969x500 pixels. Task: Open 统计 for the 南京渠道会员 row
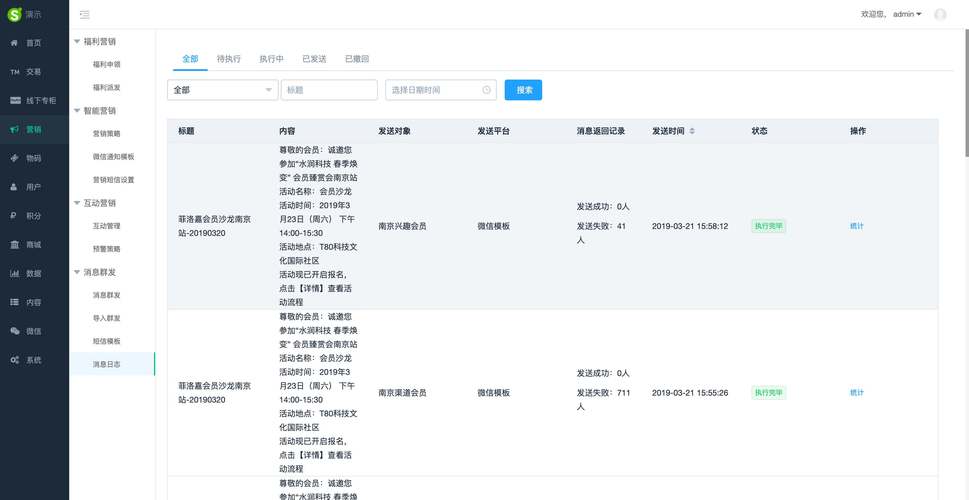[857, 392]
